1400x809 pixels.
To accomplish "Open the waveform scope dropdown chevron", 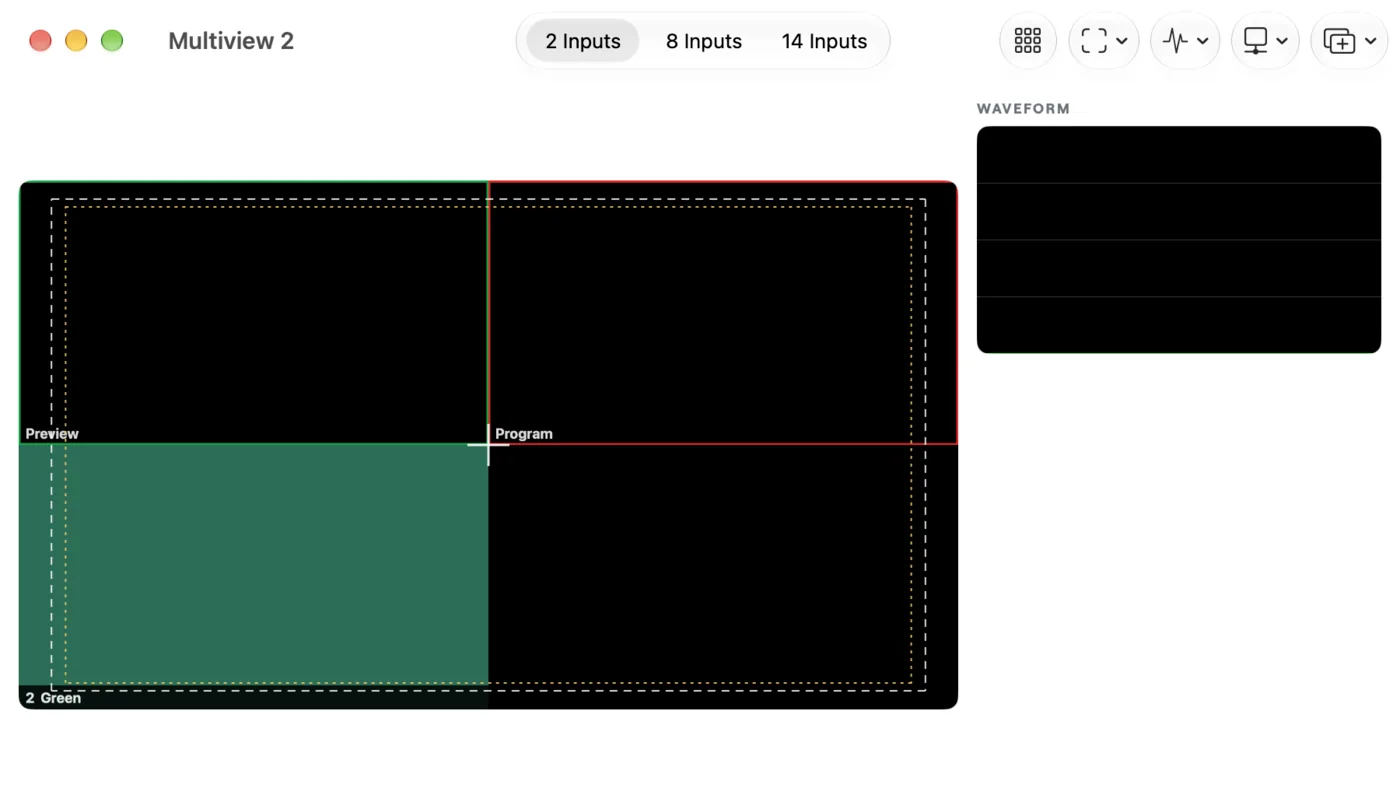I will coord(1203,41).
